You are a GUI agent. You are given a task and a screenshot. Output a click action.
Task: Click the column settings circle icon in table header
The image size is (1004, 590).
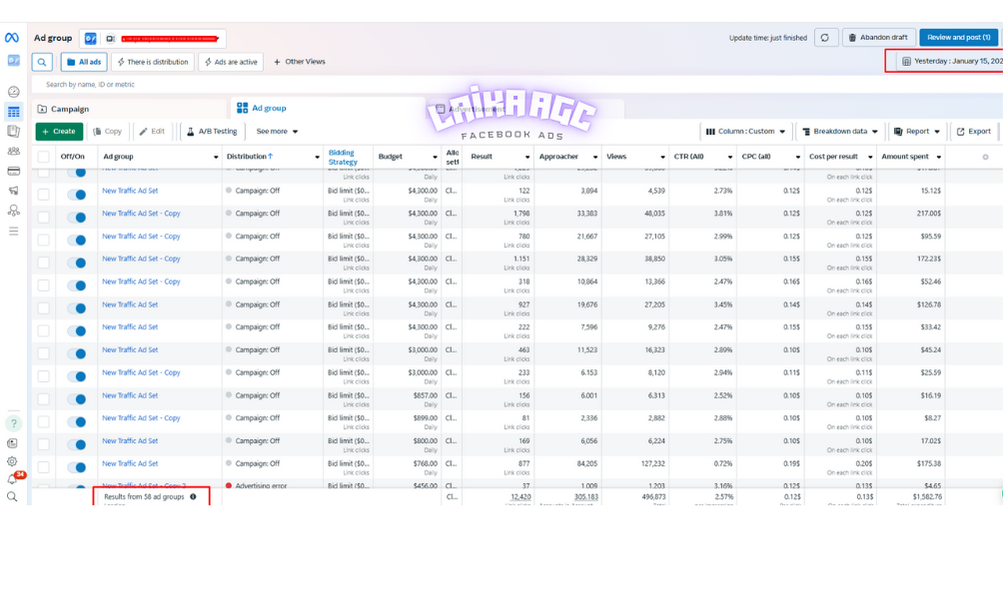[x=985, y=157]
